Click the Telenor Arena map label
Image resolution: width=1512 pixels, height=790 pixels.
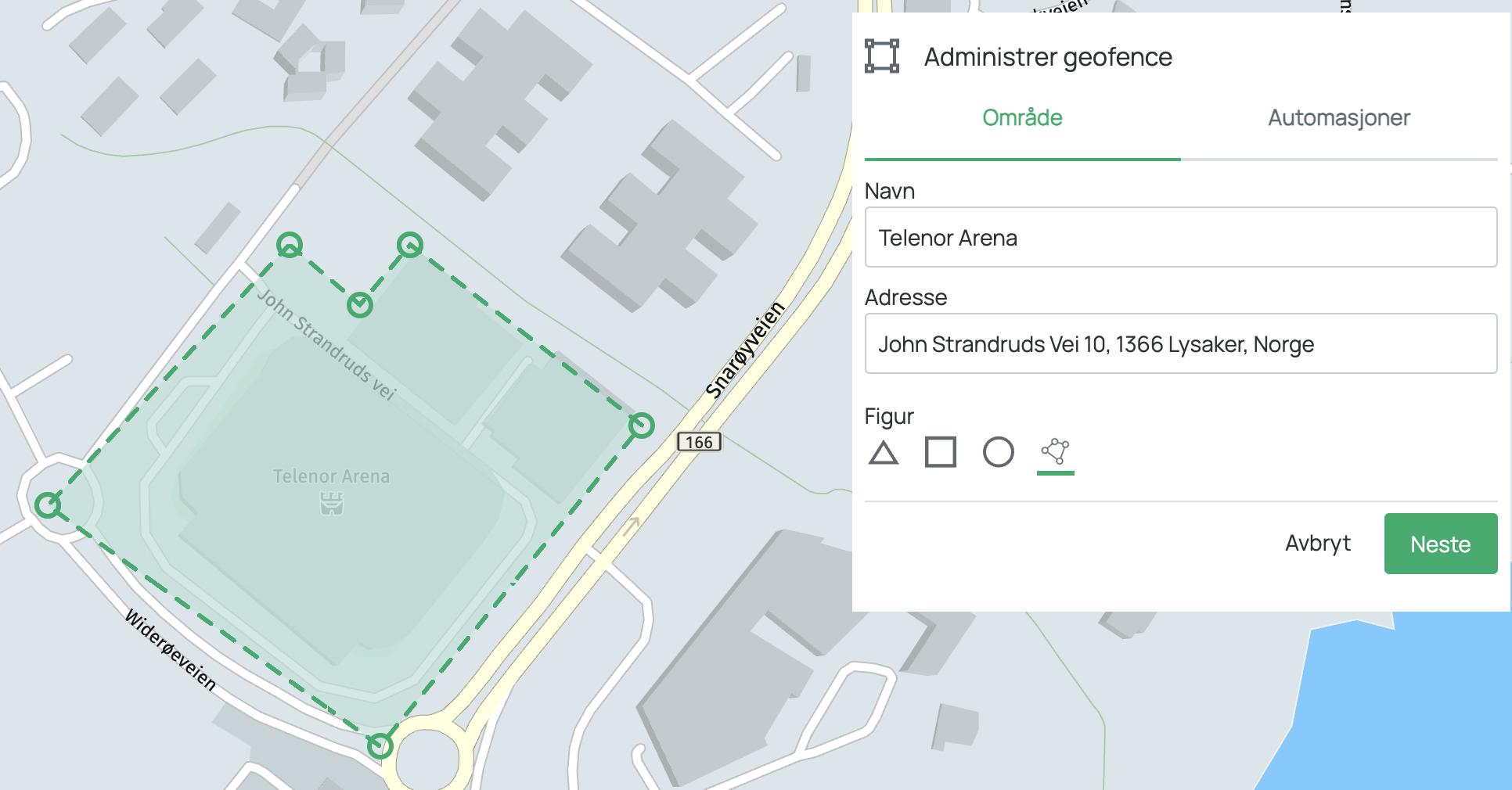[331, 476]
